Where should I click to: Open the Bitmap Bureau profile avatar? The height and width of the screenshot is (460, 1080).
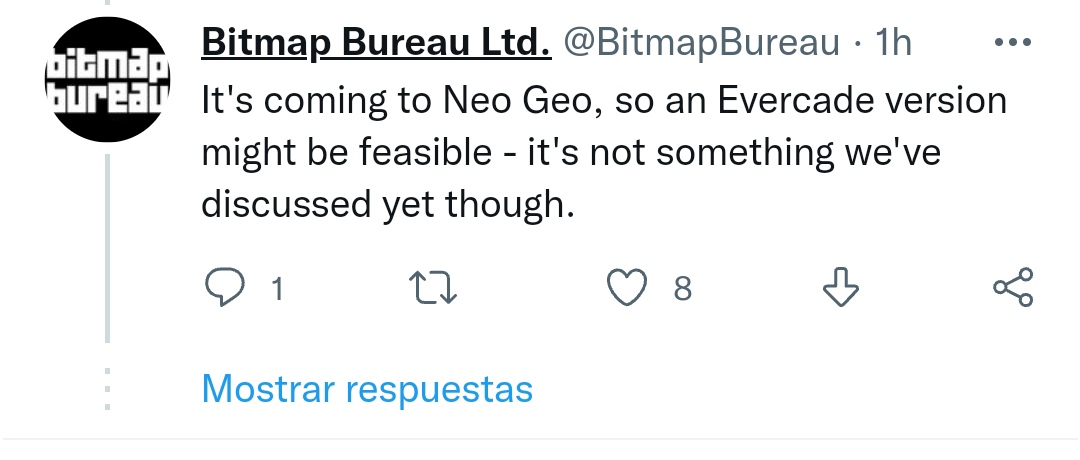(x=108, y=80)
